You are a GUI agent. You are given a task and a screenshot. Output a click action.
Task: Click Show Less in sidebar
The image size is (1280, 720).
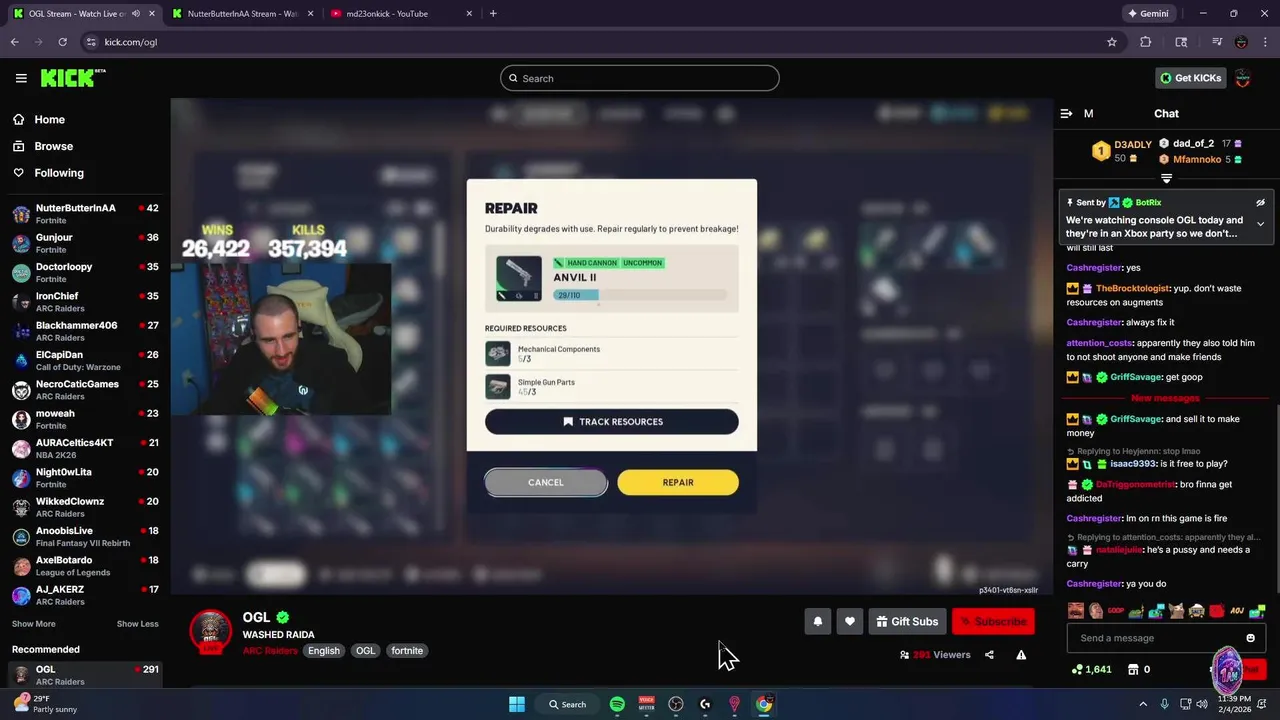coord(137,624)
